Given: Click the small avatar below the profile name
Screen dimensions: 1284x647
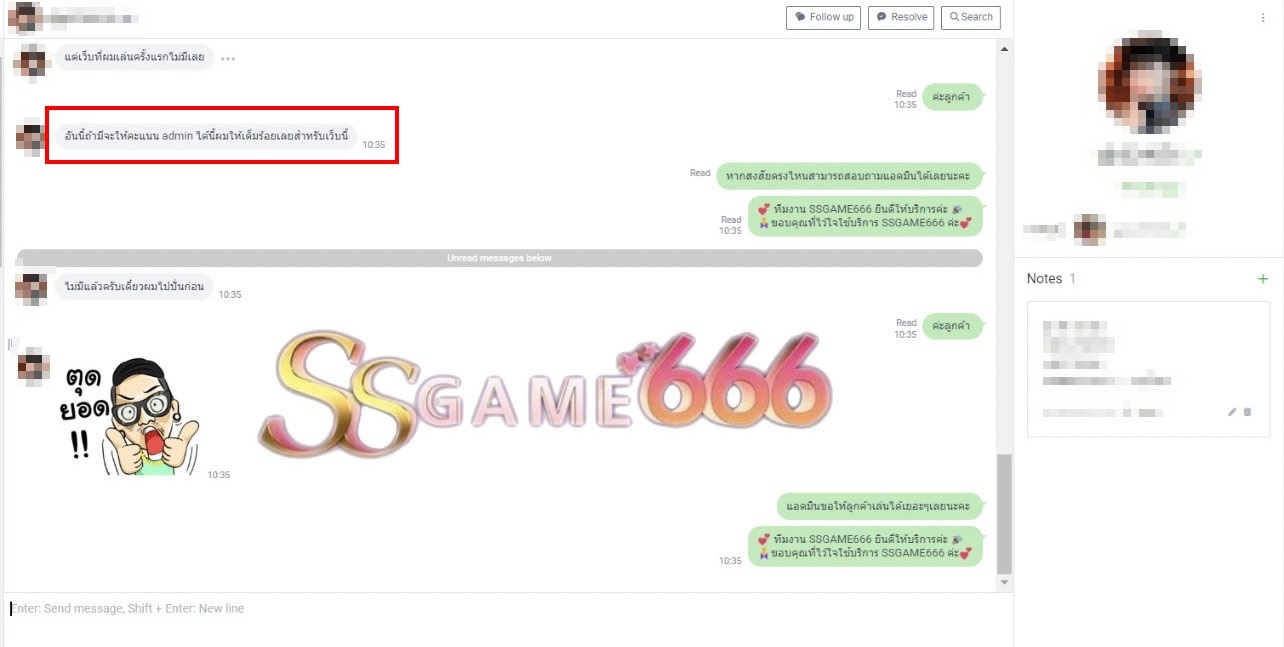Looking at the screenshot, I should (x=1089, y=230).
